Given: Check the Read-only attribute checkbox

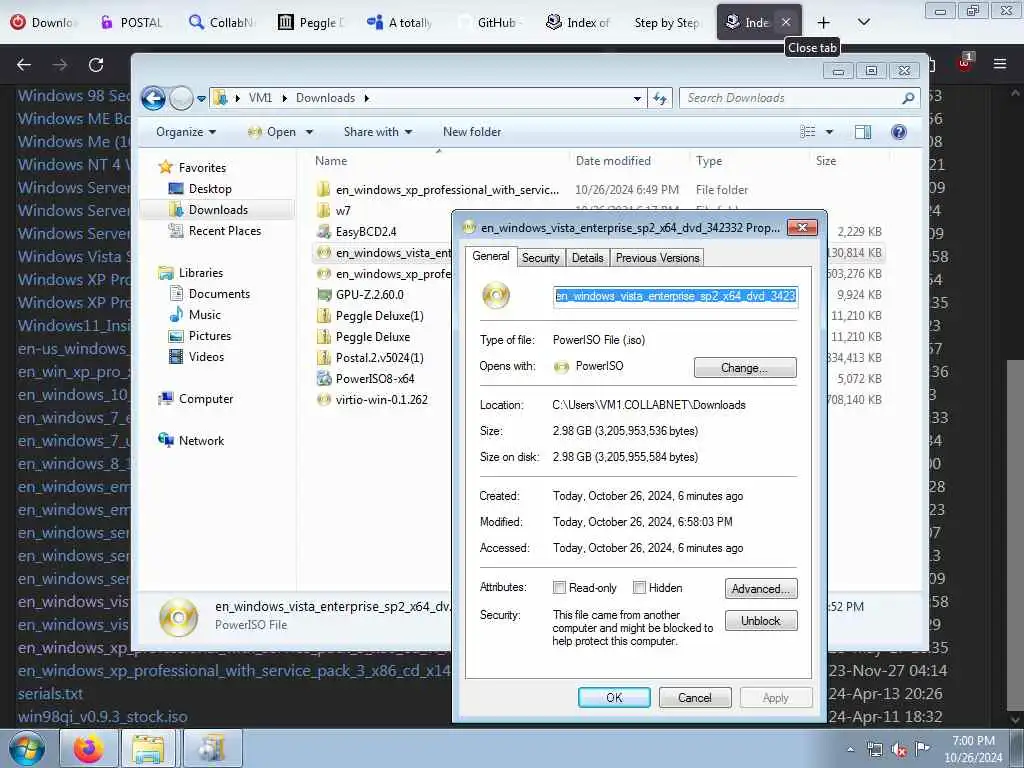Looking at the screenshot, I should pos(559,588).
